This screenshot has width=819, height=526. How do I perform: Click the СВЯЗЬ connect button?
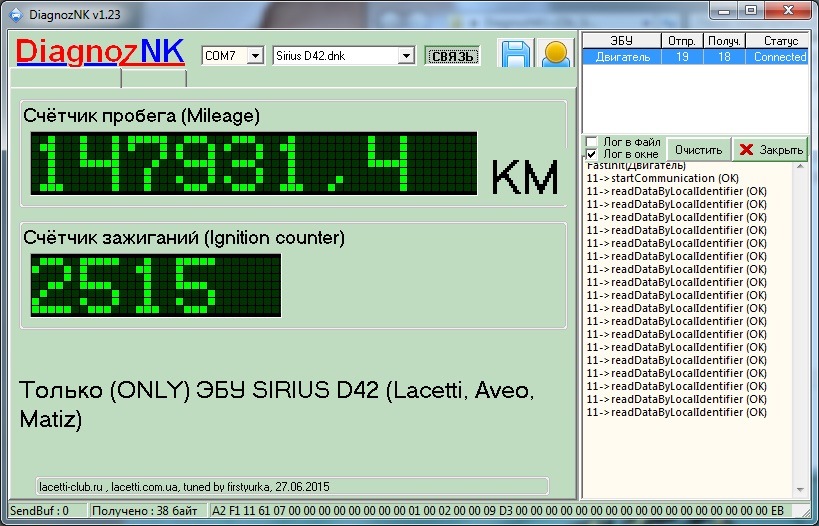coord(452,56)
